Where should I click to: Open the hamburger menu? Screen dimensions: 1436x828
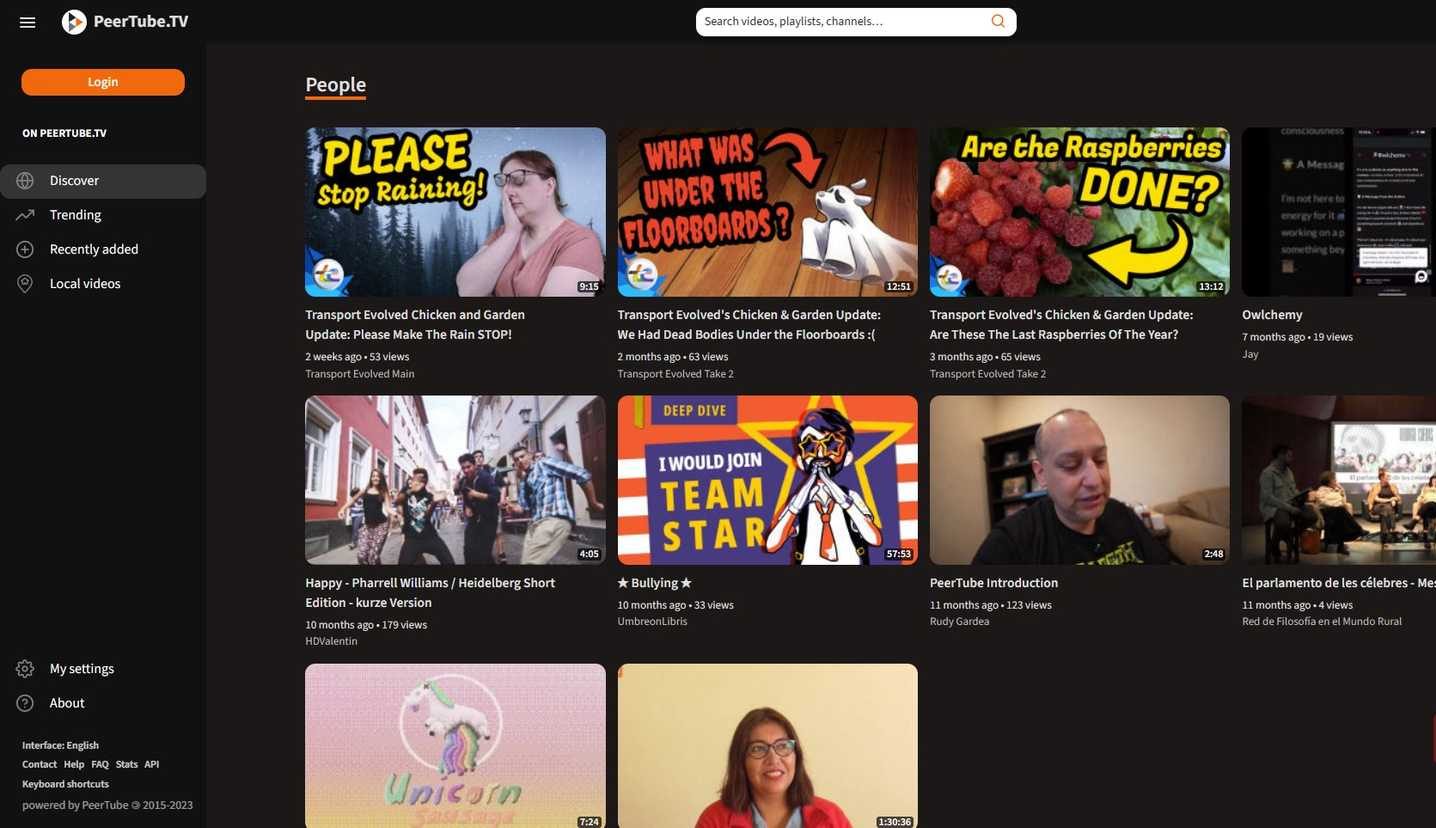tap(27, 21)
